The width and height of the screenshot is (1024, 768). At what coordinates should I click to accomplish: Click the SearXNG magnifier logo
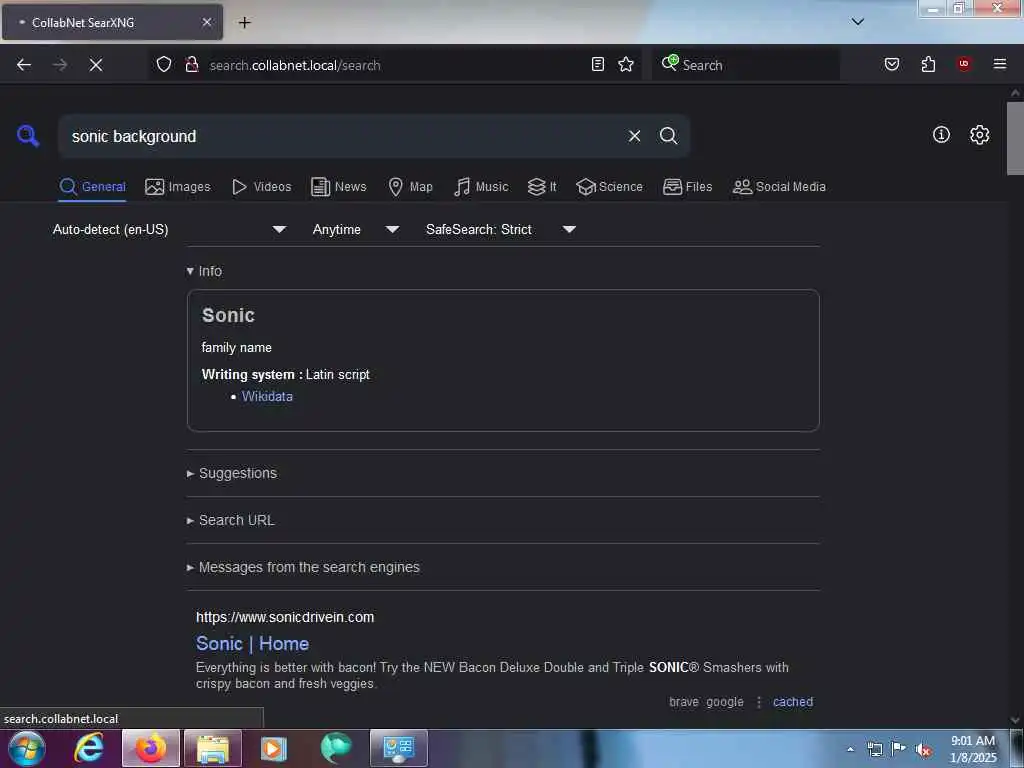pyautogui.click(x=28, y=136)
